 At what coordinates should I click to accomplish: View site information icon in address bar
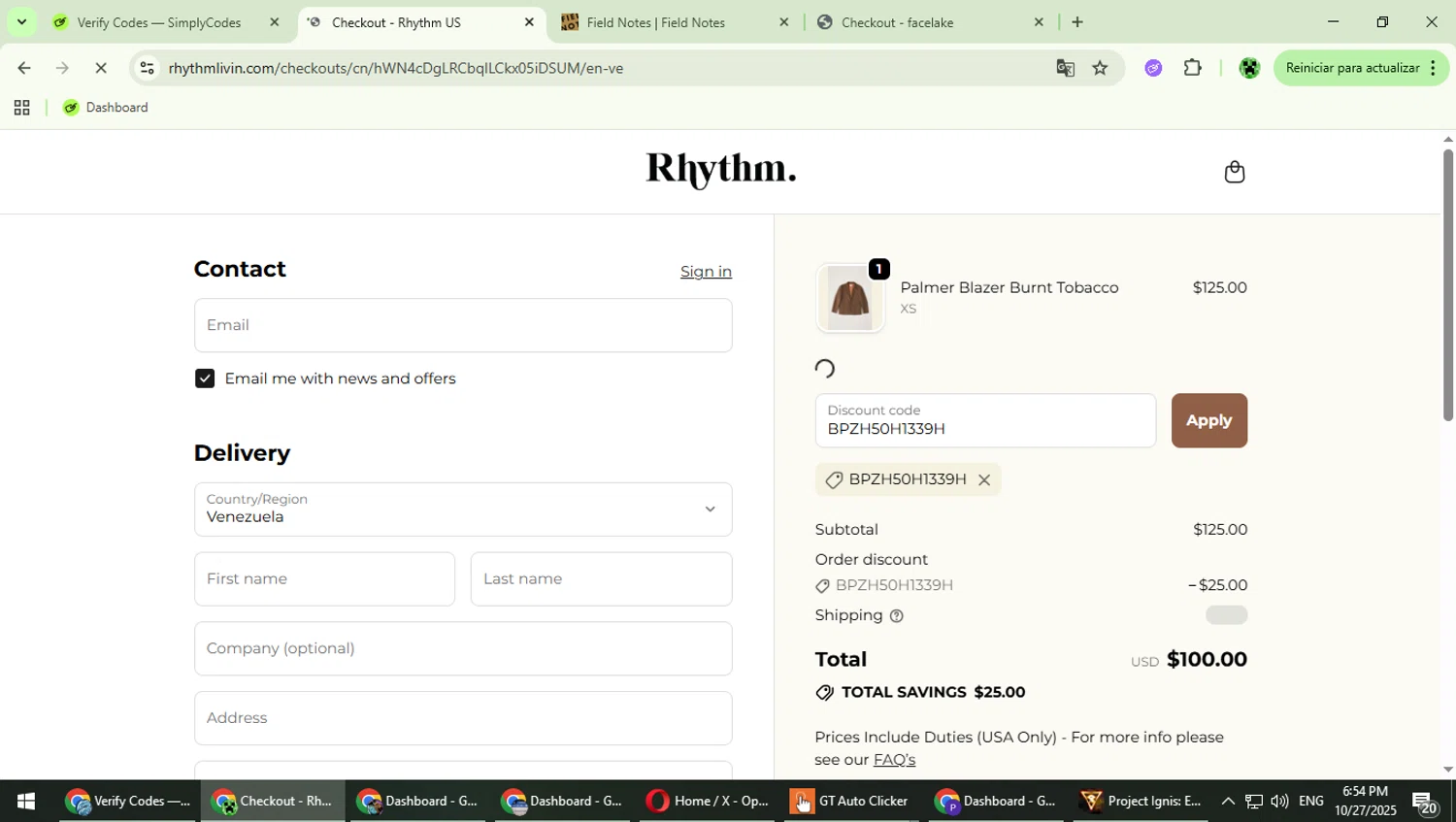click(147, 68)
